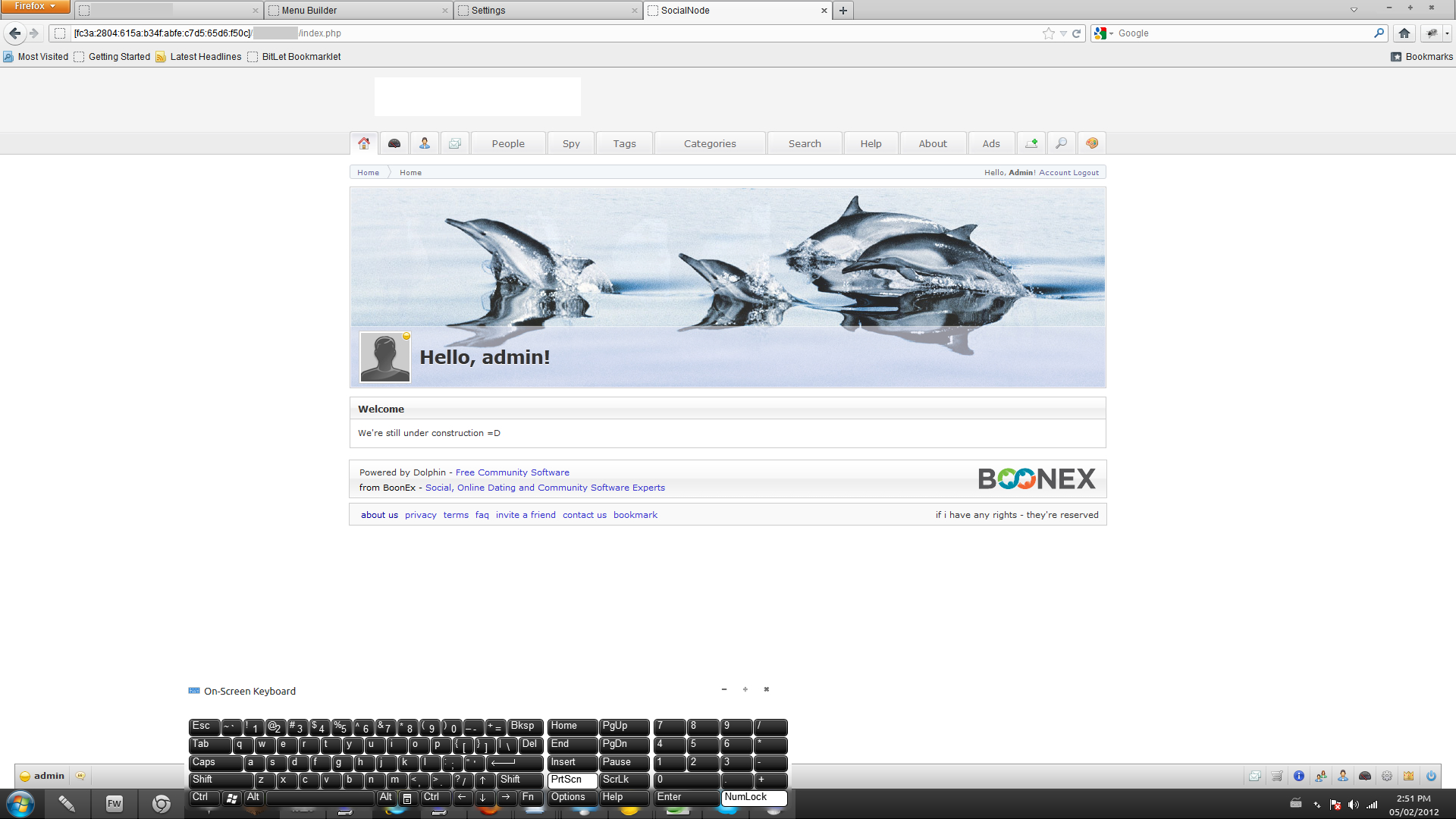This screenshot has height=819, width=1456.
Task: Open the mail envelope icon in navigation
Action: coord(454,143)
